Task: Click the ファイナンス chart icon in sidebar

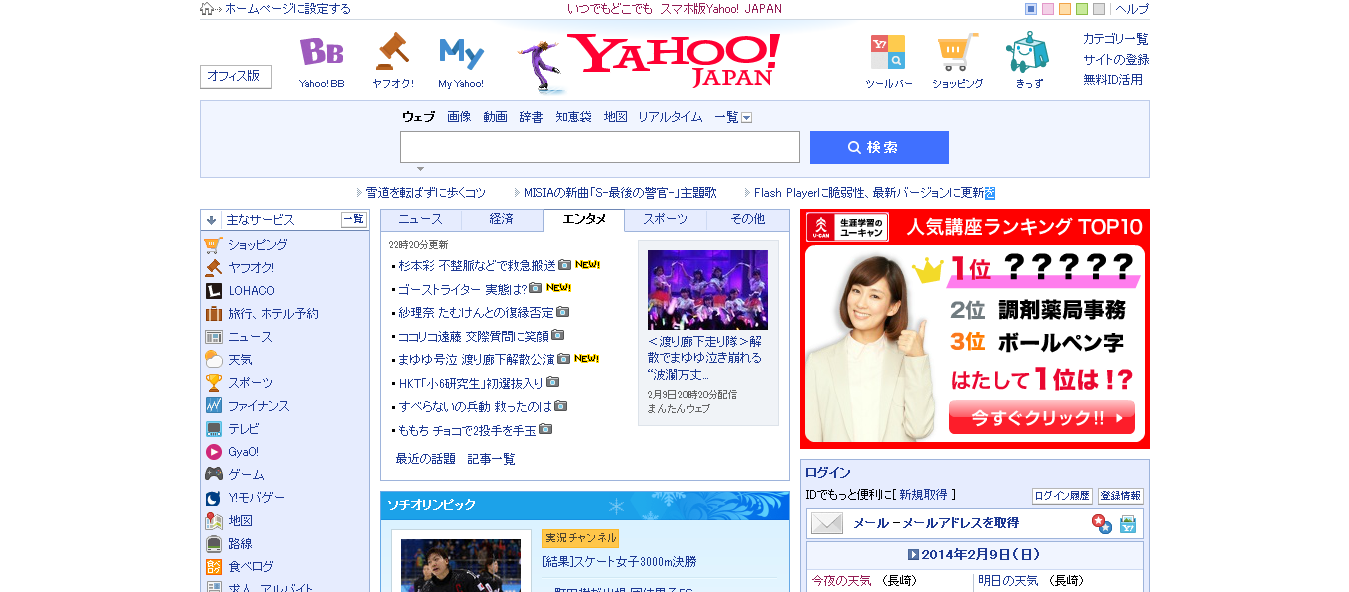Action: pyautogui.click(x=213, y=406)
